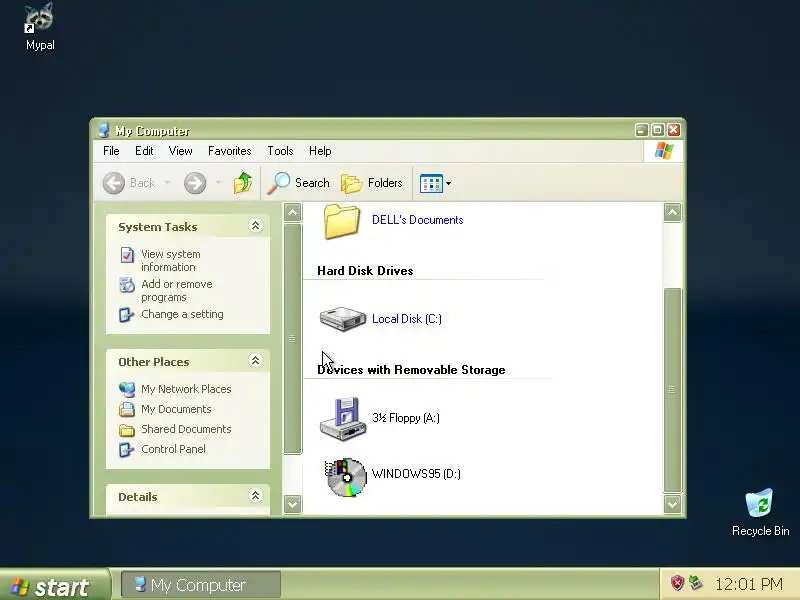The height and width of the screenshot is (600, 800).
Task: Select the 3½ Floppy (A:) drive icon
Action: click(x=343, y=418)
